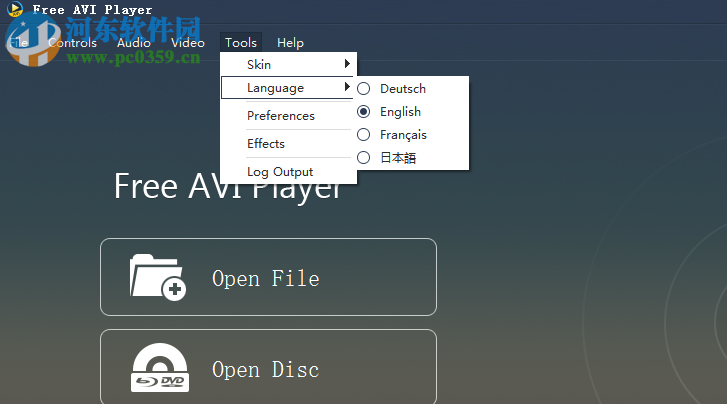This screenshot has width=727, height=404.
Task: Click the Free AVI Player title bar logo
Action: (15, 9)
